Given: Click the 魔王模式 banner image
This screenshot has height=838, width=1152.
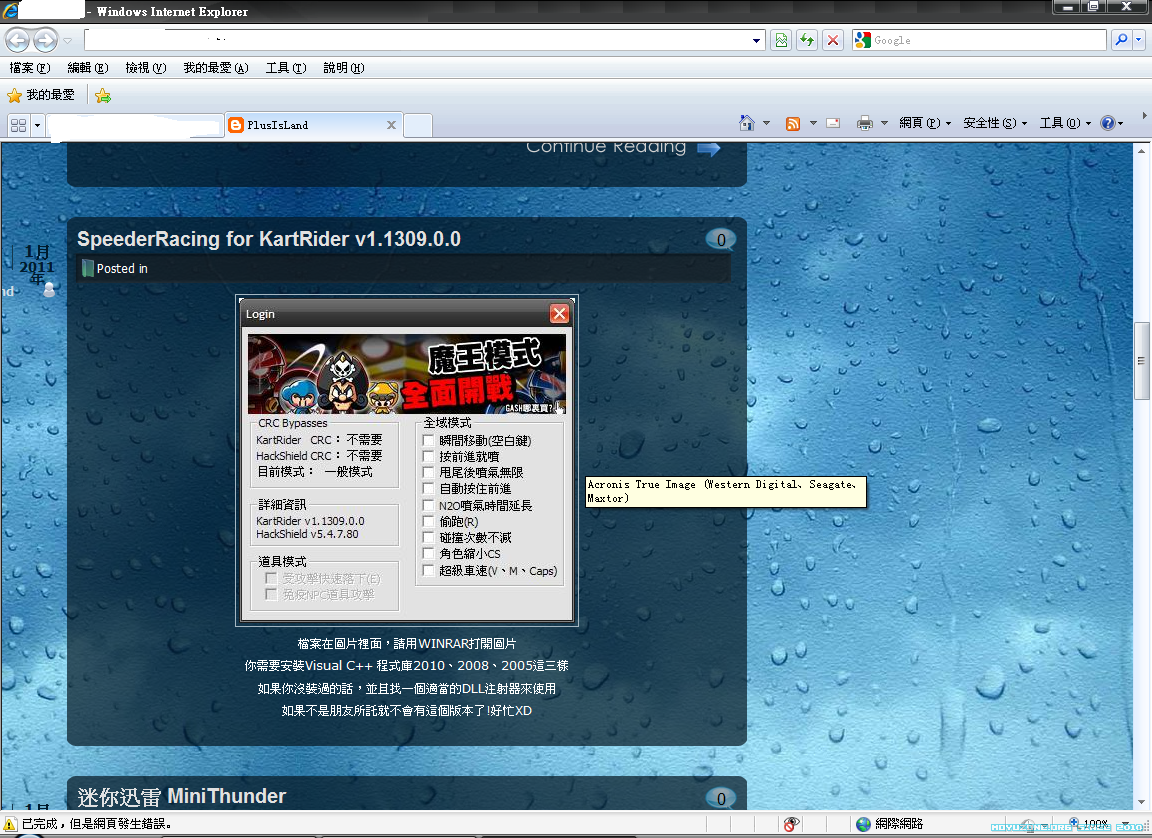Looking at the screenshot, I should 407,374.
